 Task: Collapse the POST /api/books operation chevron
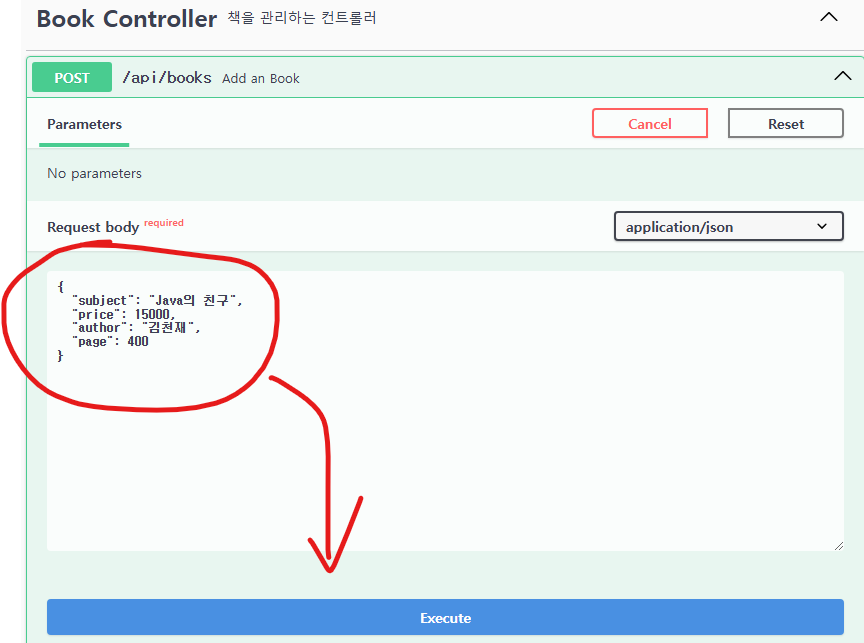(x=843, y=76)
